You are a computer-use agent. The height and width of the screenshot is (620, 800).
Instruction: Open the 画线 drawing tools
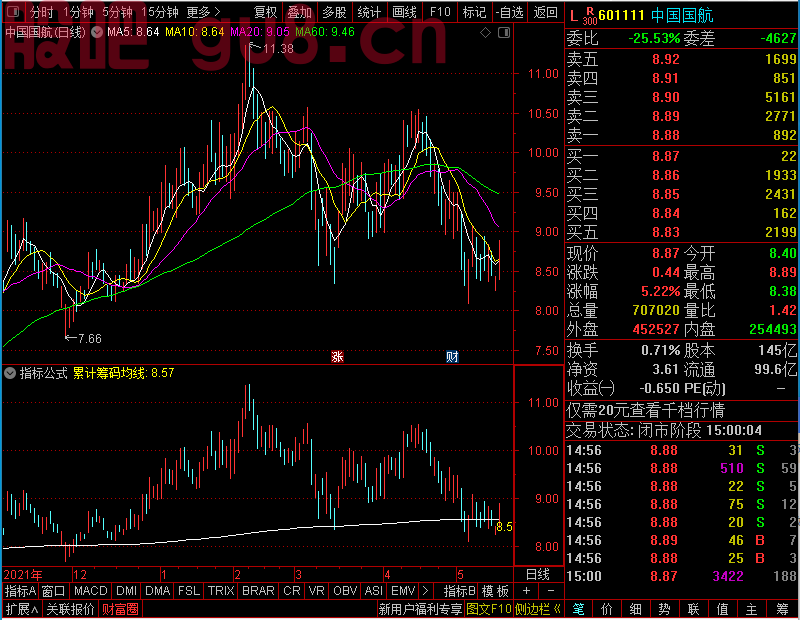pos(404,12)
